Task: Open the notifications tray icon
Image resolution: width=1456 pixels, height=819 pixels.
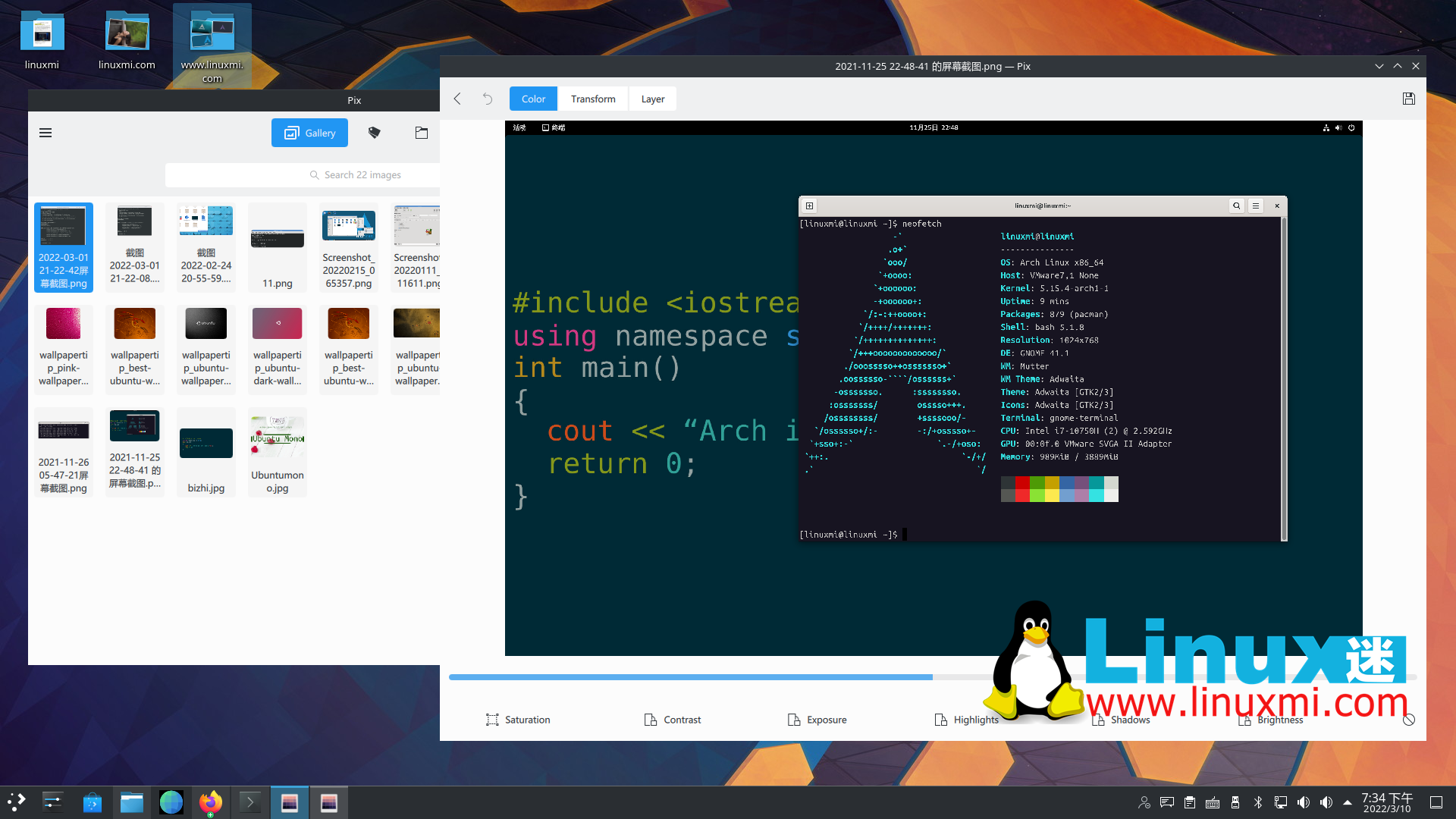Action: [x=1167, y=802]
